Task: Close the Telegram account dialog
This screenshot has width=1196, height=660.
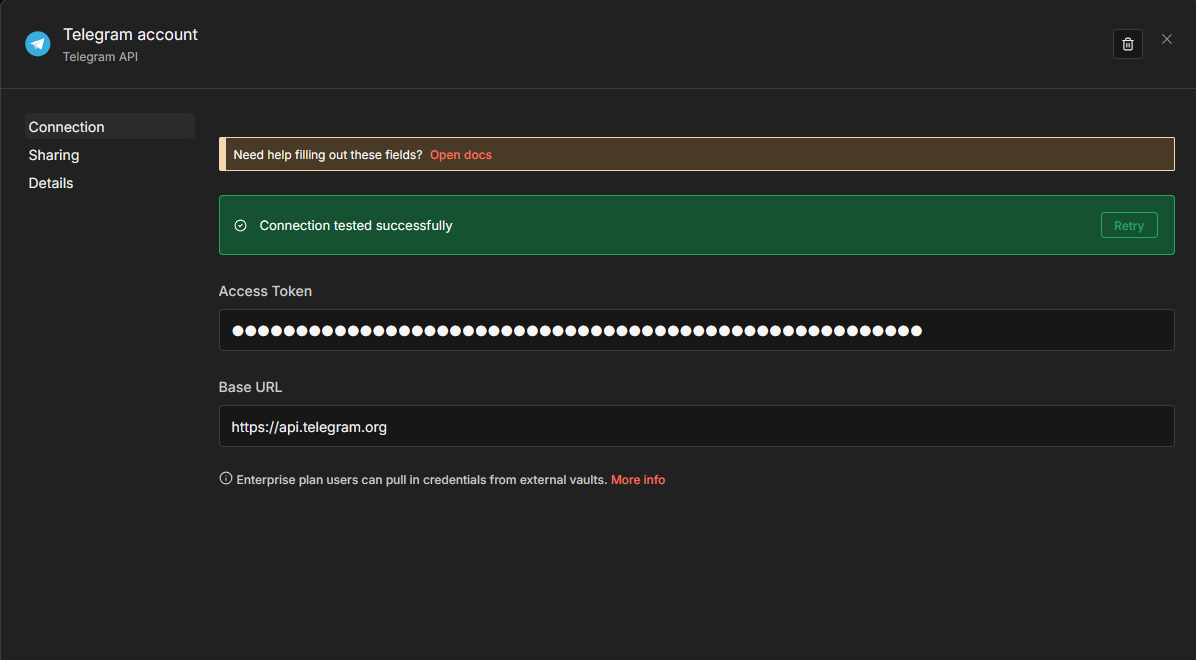Action: point(1166,40)
